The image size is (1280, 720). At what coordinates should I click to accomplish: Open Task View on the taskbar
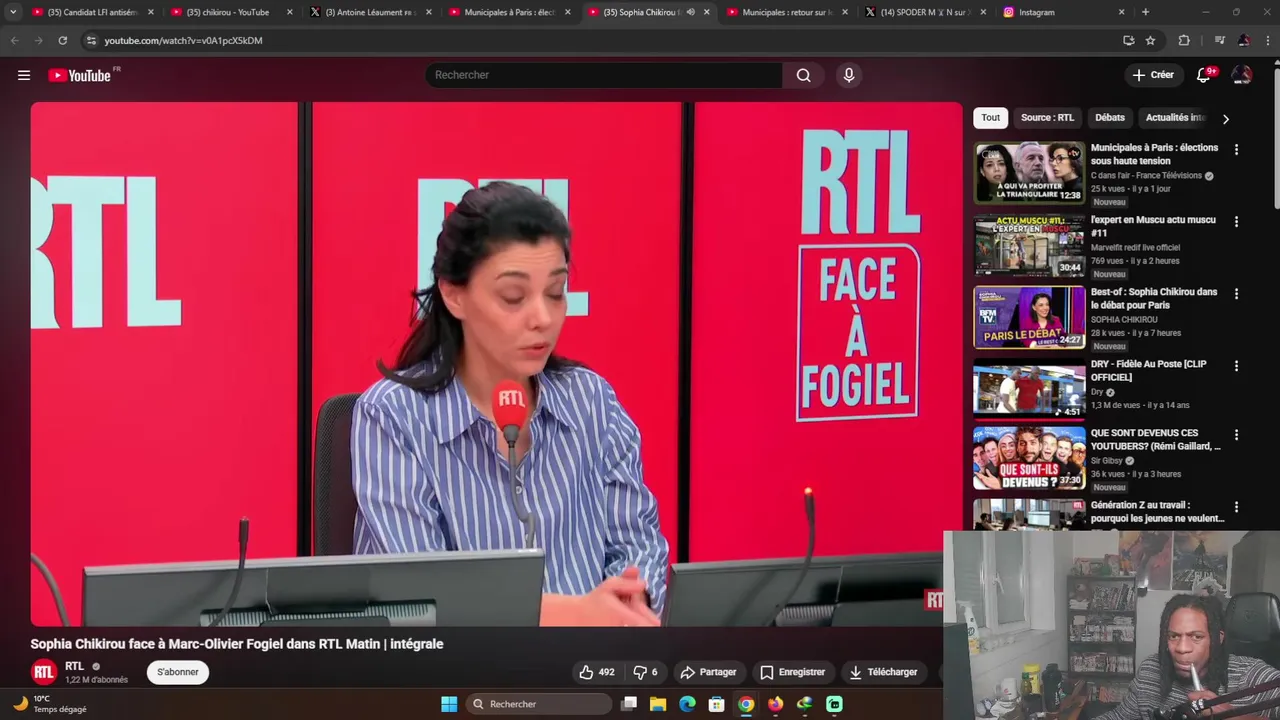coord(629,704)
